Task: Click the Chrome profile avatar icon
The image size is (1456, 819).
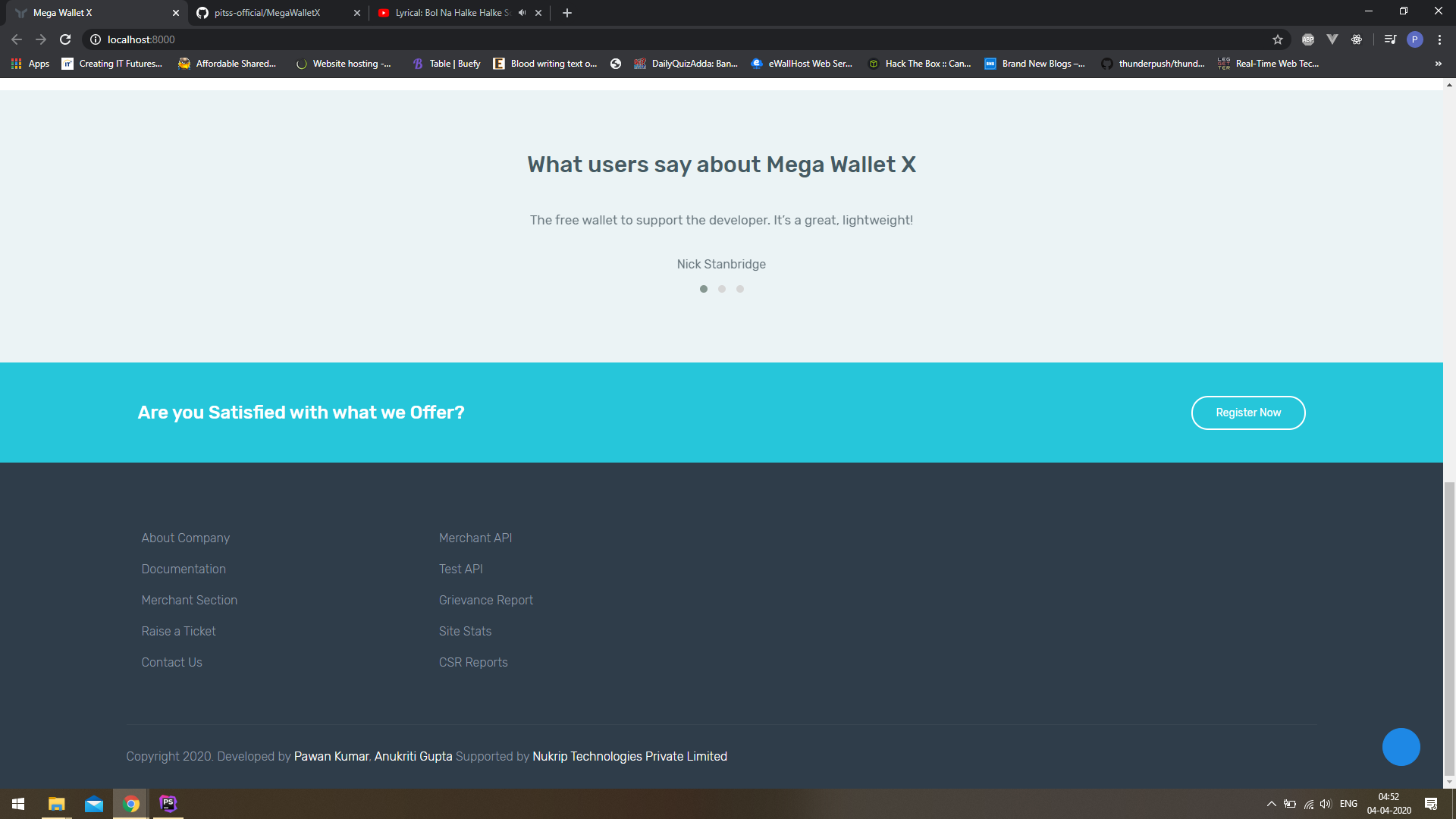Action: tap(1414, 39)
